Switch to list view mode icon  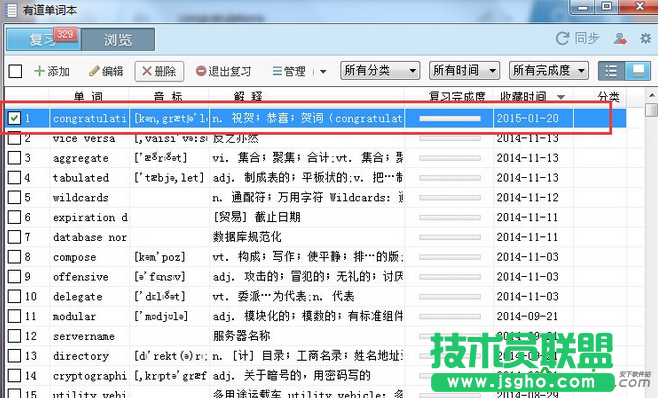(x=611, y=71)
